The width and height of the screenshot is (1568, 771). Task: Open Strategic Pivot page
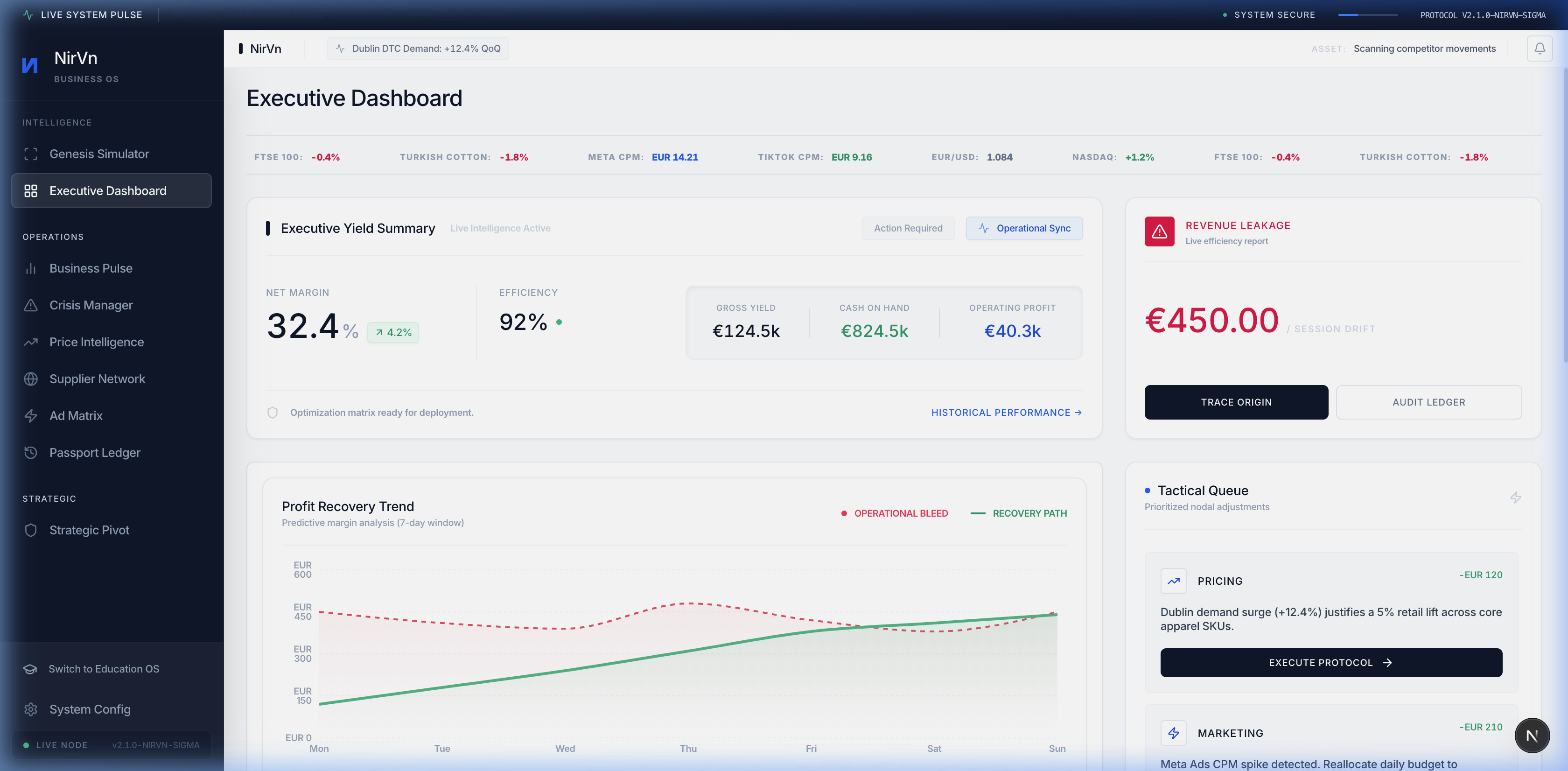point(112,530)
